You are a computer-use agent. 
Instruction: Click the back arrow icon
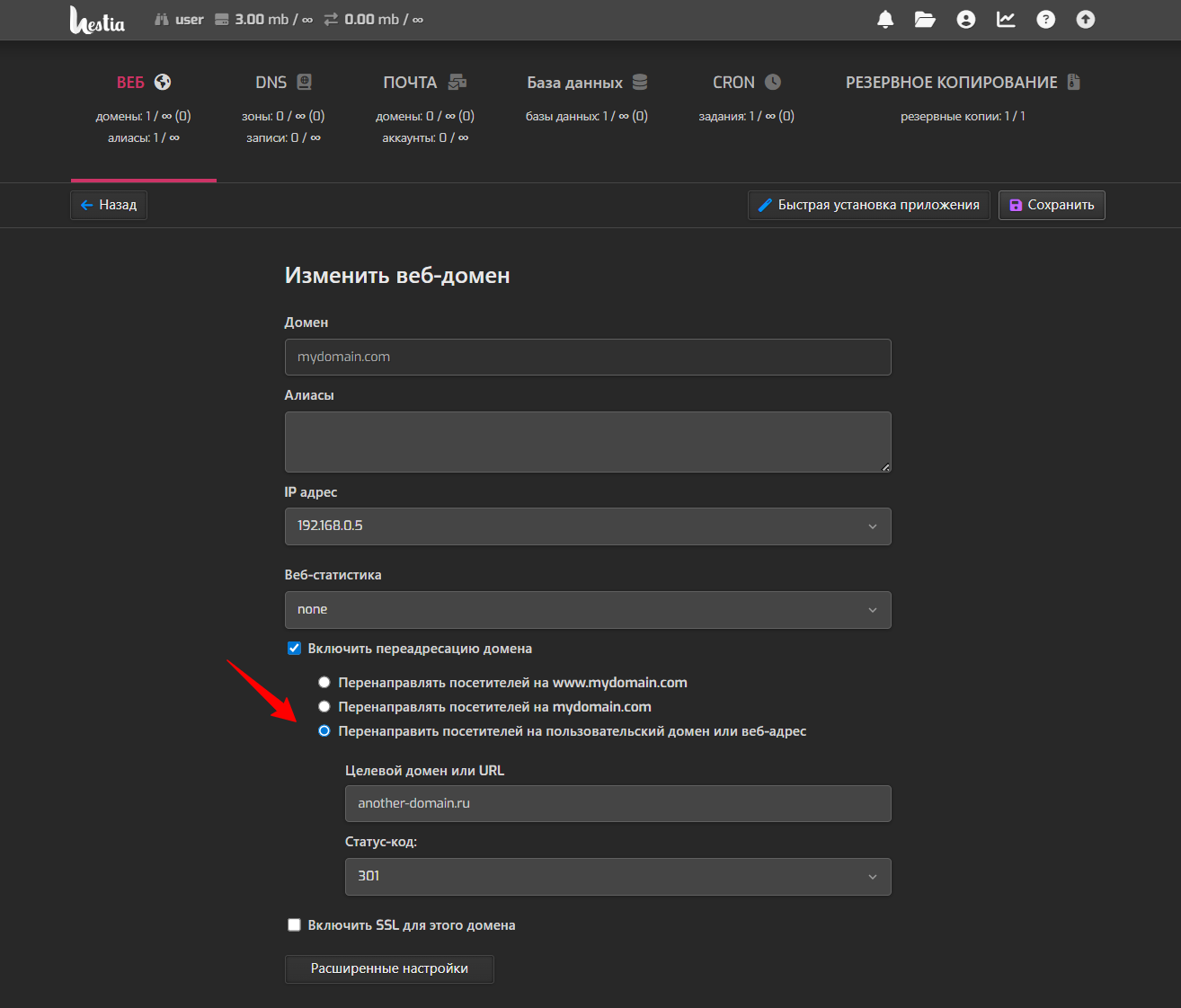pos(87,205)
